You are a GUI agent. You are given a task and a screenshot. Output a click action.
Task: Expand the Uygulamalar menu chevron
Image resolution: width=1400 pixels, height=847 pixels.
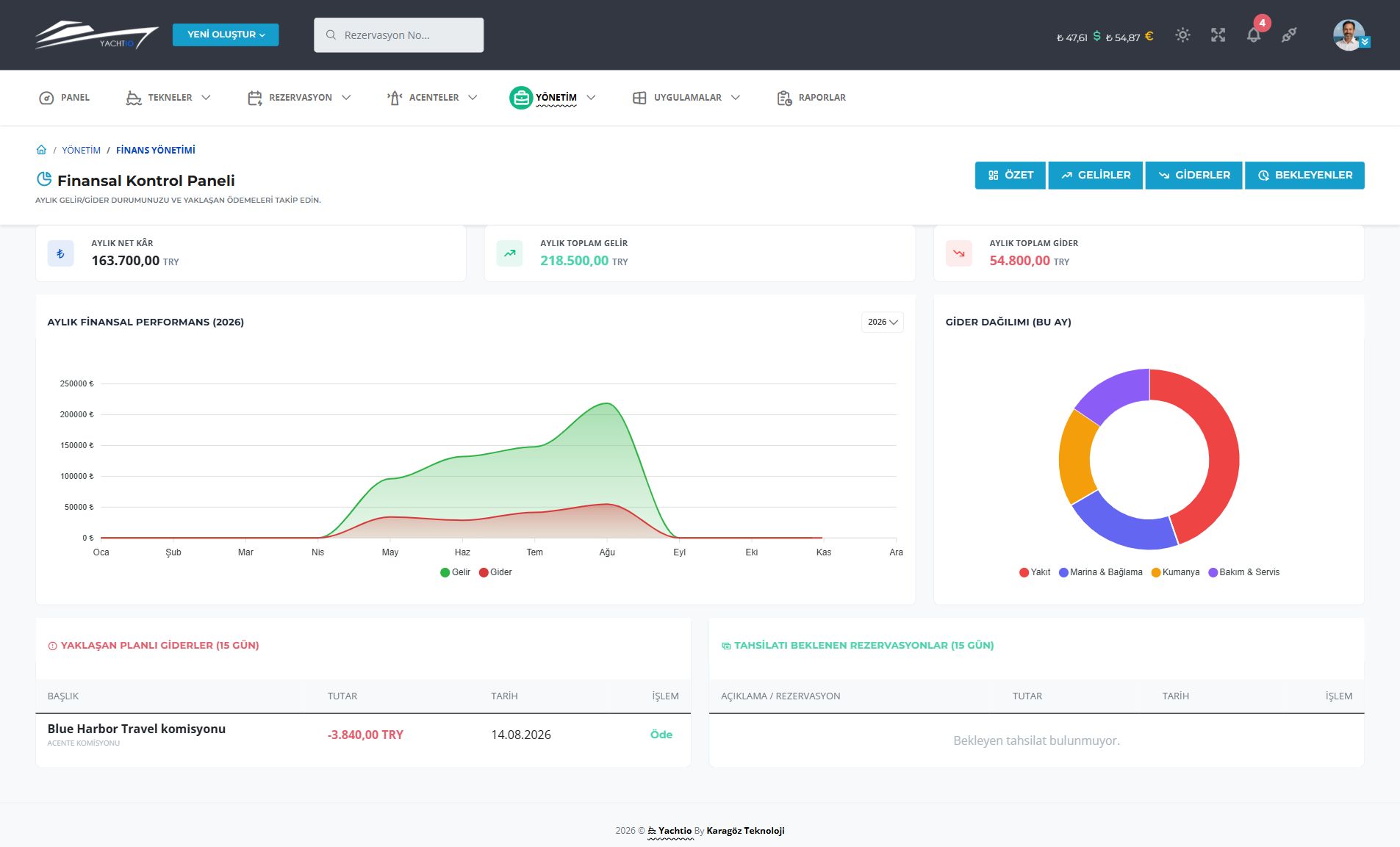pyautogui.click(x=735, y=98)
